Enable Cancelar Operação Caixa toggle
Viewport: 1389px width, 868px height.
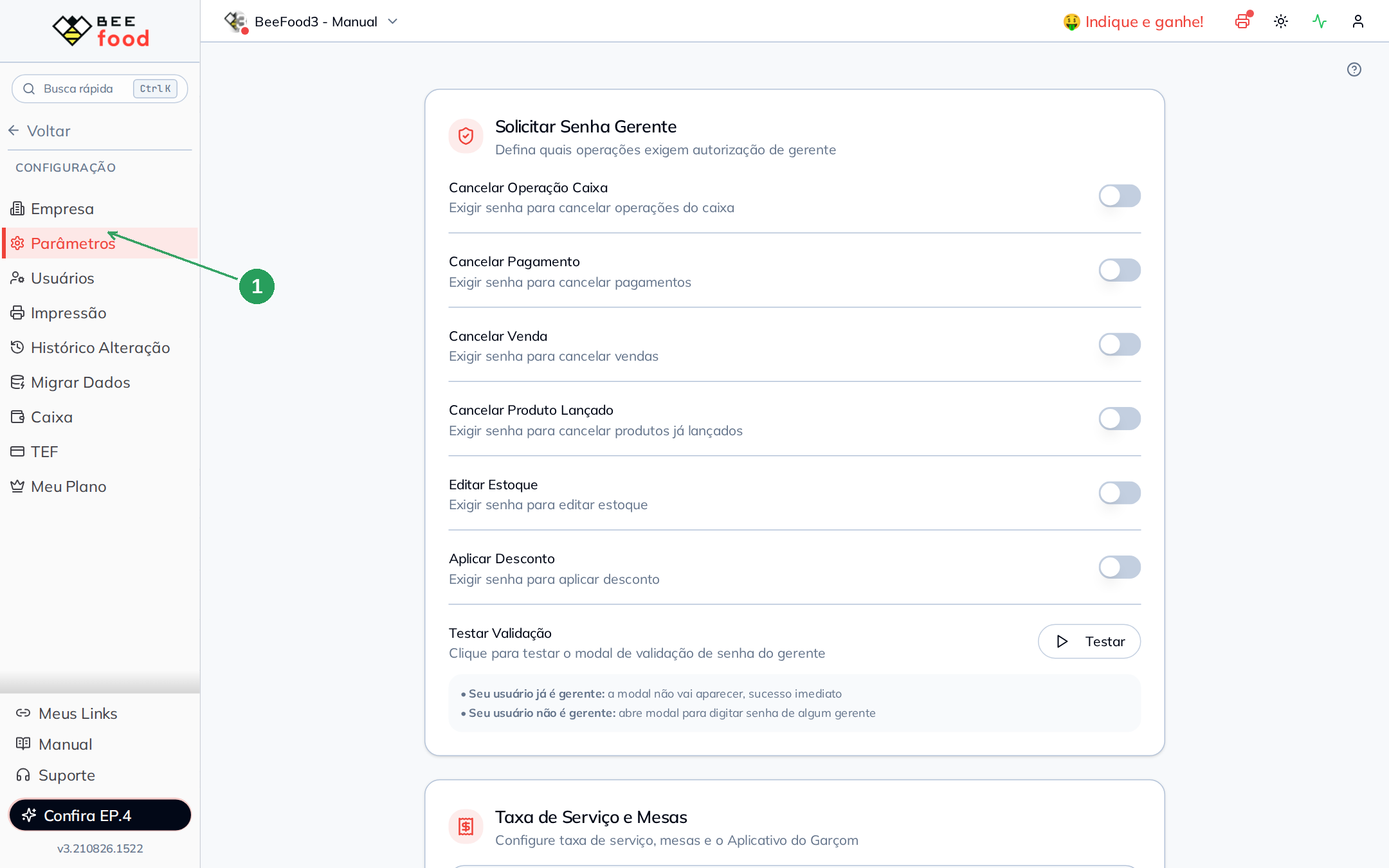(x=1120, y=195)
